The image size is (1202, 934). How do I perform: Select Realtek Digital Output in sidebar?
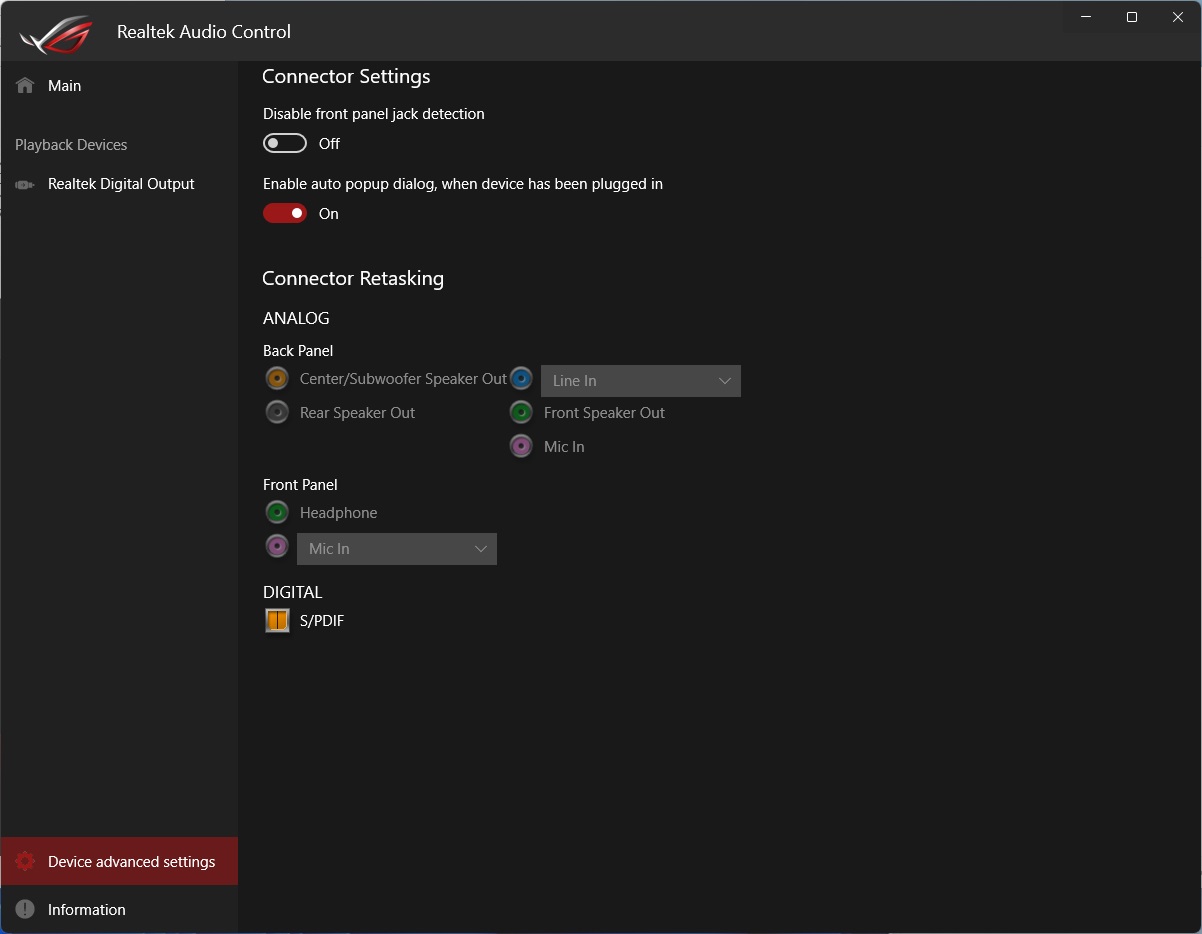(119, 184)
